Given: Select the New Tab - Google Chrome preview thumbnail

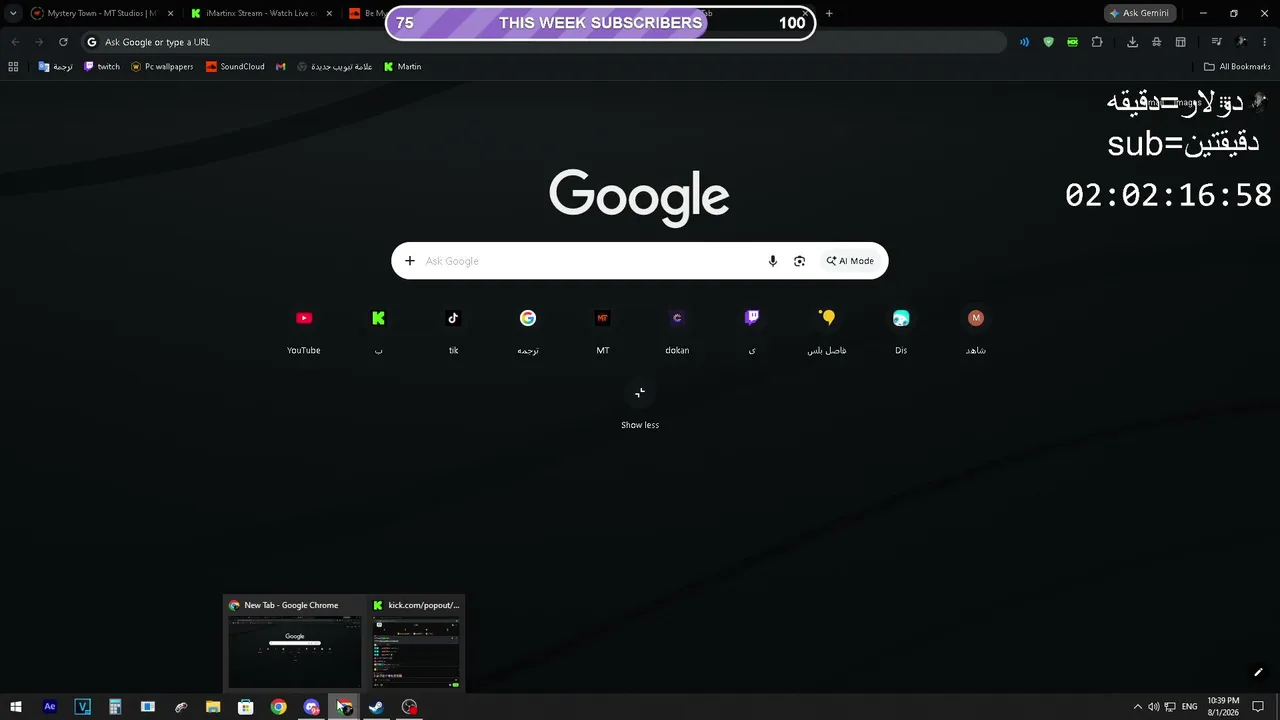Looking at the screenshot, I should pos(294,642).
